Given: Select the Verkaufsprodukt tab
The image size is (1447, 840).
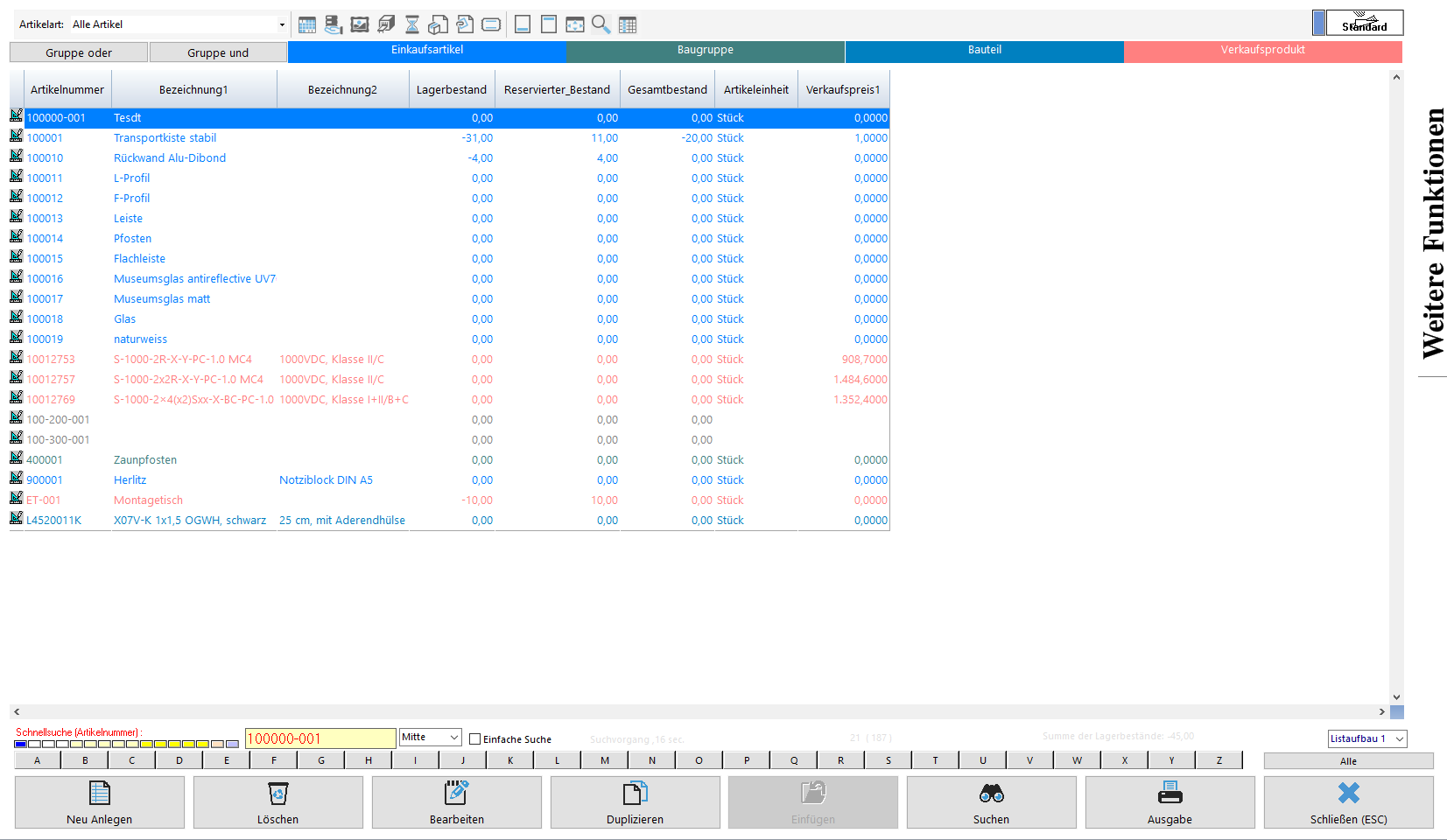Looking at the screenshot, I should 1262,51.
